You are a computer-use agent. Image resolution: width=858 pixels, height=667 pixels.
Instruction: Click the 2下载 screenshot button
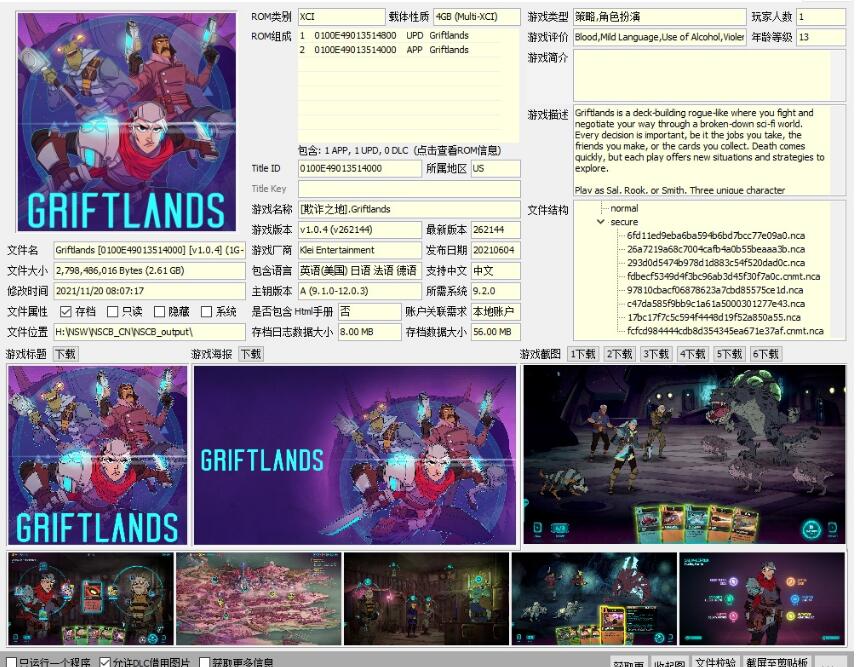click(x=619, y=354)
